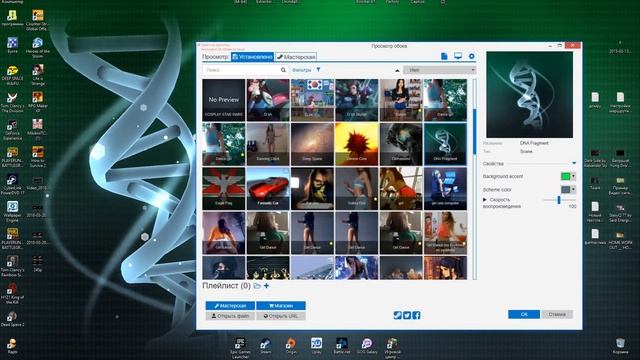
Task: Click into the Поиск search field
Action: point(241,70)
